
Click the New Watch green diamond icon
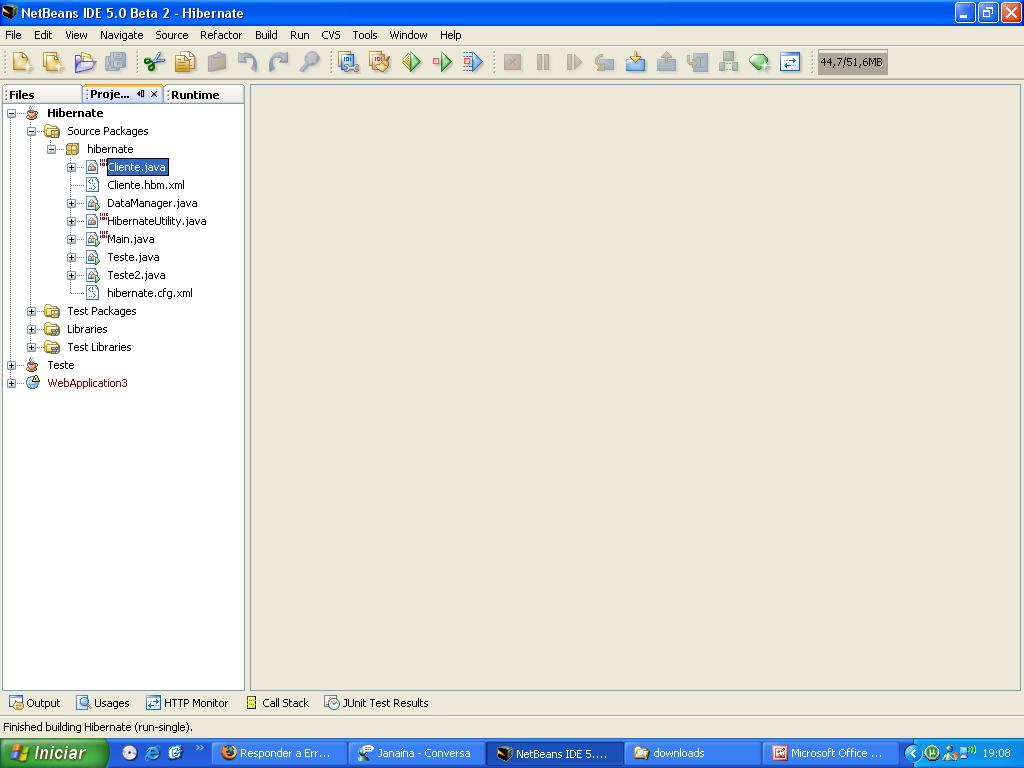[x=759, y=62]
